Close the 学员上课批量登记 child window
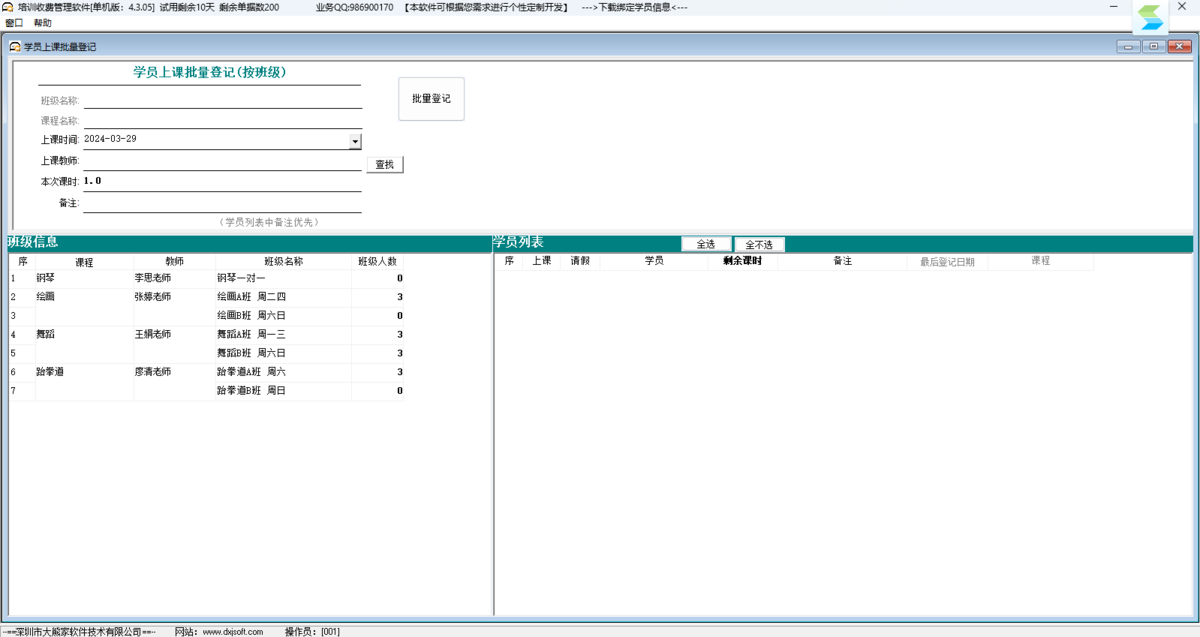The image size is (1200, 637). pos(1178,47)
